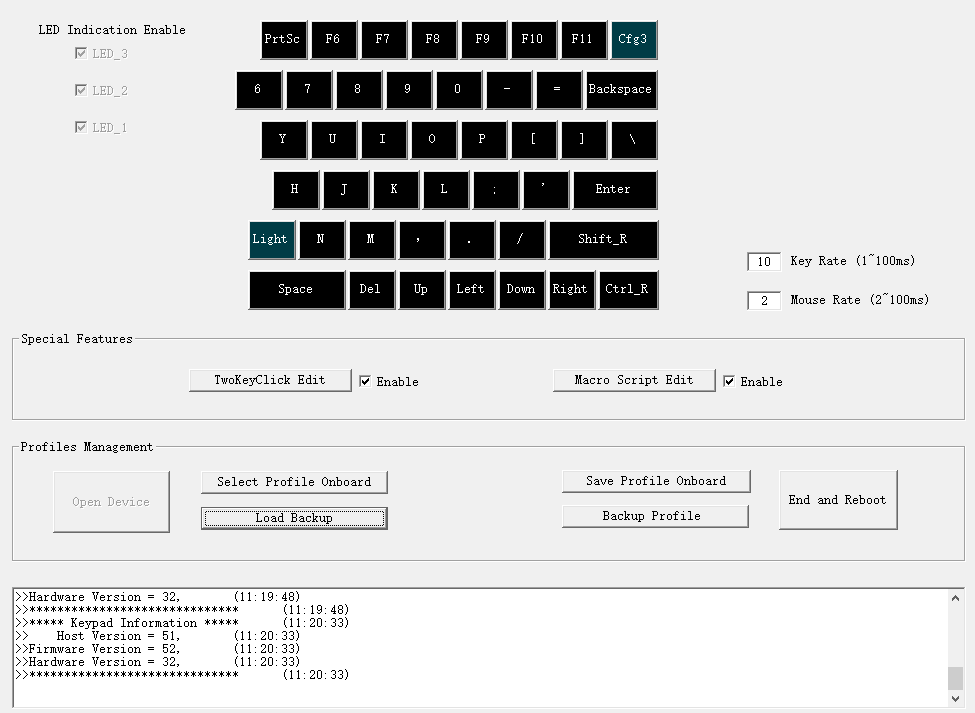The height and width of the screenshot is (713, 975).
Task: Click the Open Device button
Action: click(x=111, y=502)
